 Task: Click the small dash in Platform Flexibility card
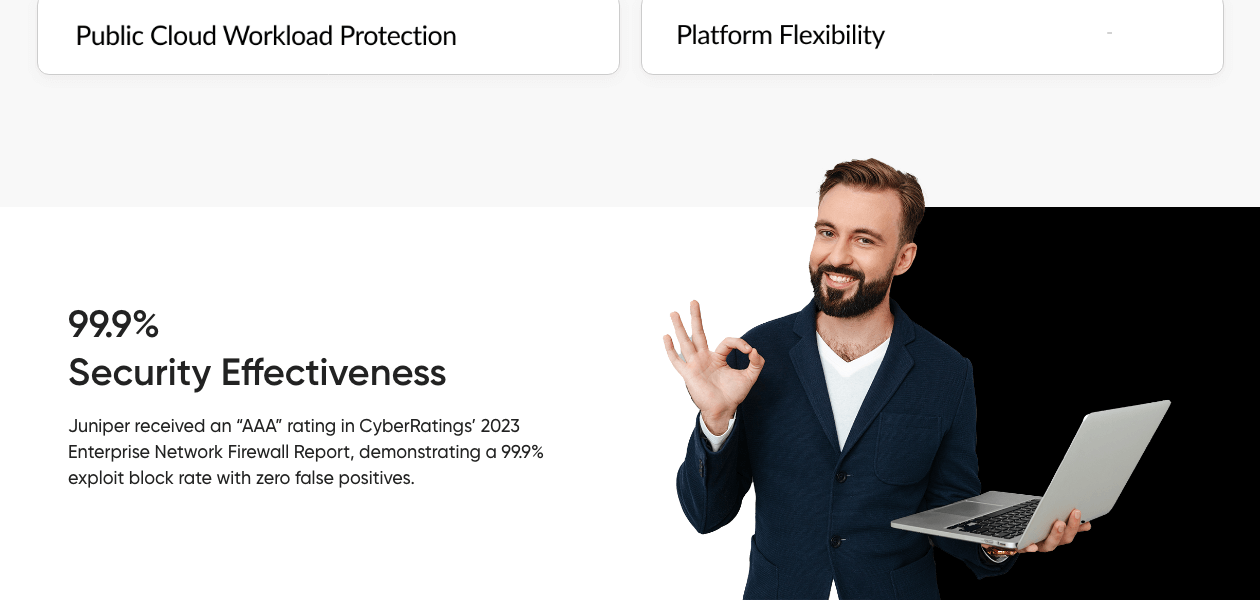[1110, 35]
